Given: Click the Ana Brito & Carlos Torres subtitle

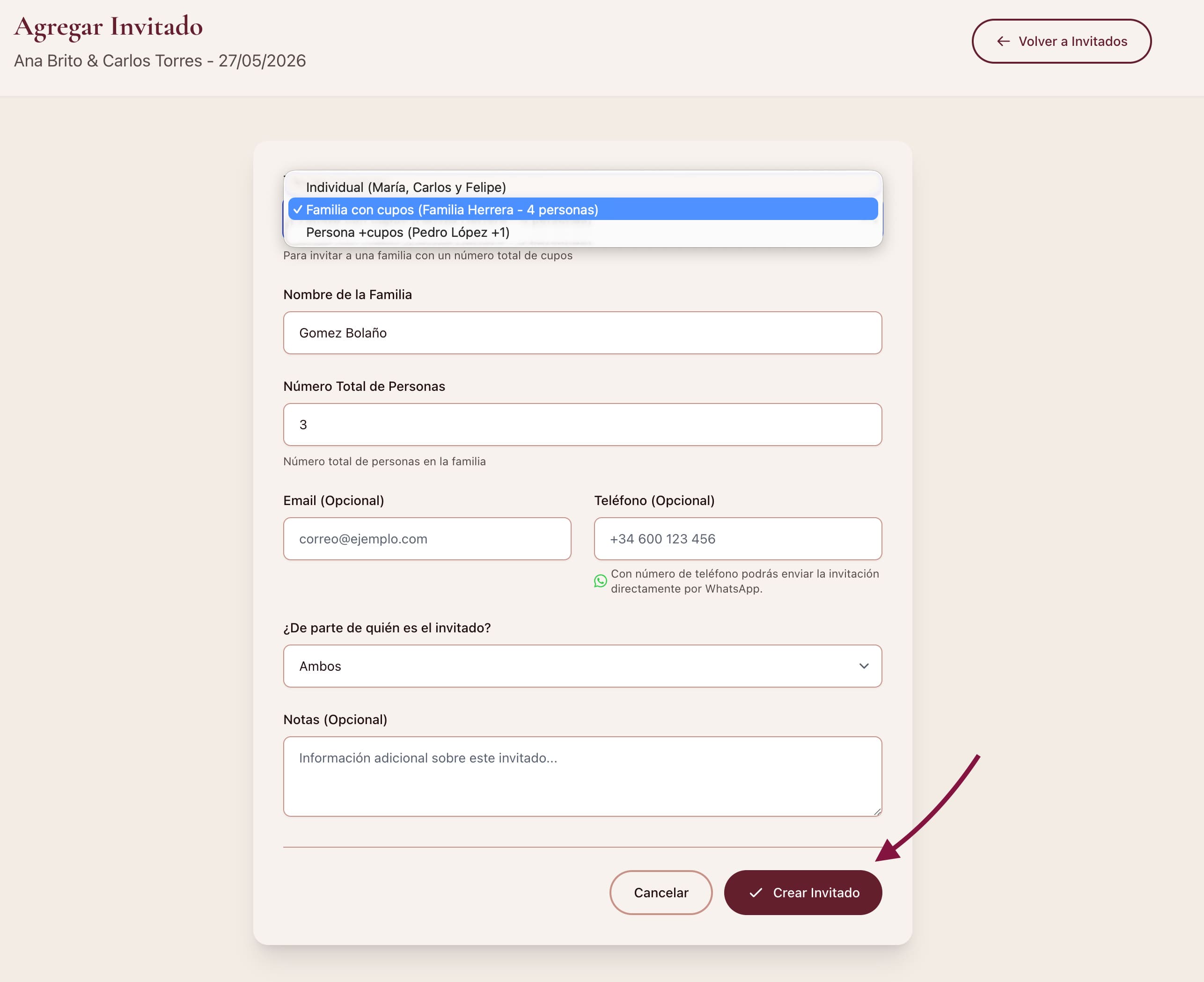Looking at the screenshot, I should pyautogui.click(x=160, y=60).
